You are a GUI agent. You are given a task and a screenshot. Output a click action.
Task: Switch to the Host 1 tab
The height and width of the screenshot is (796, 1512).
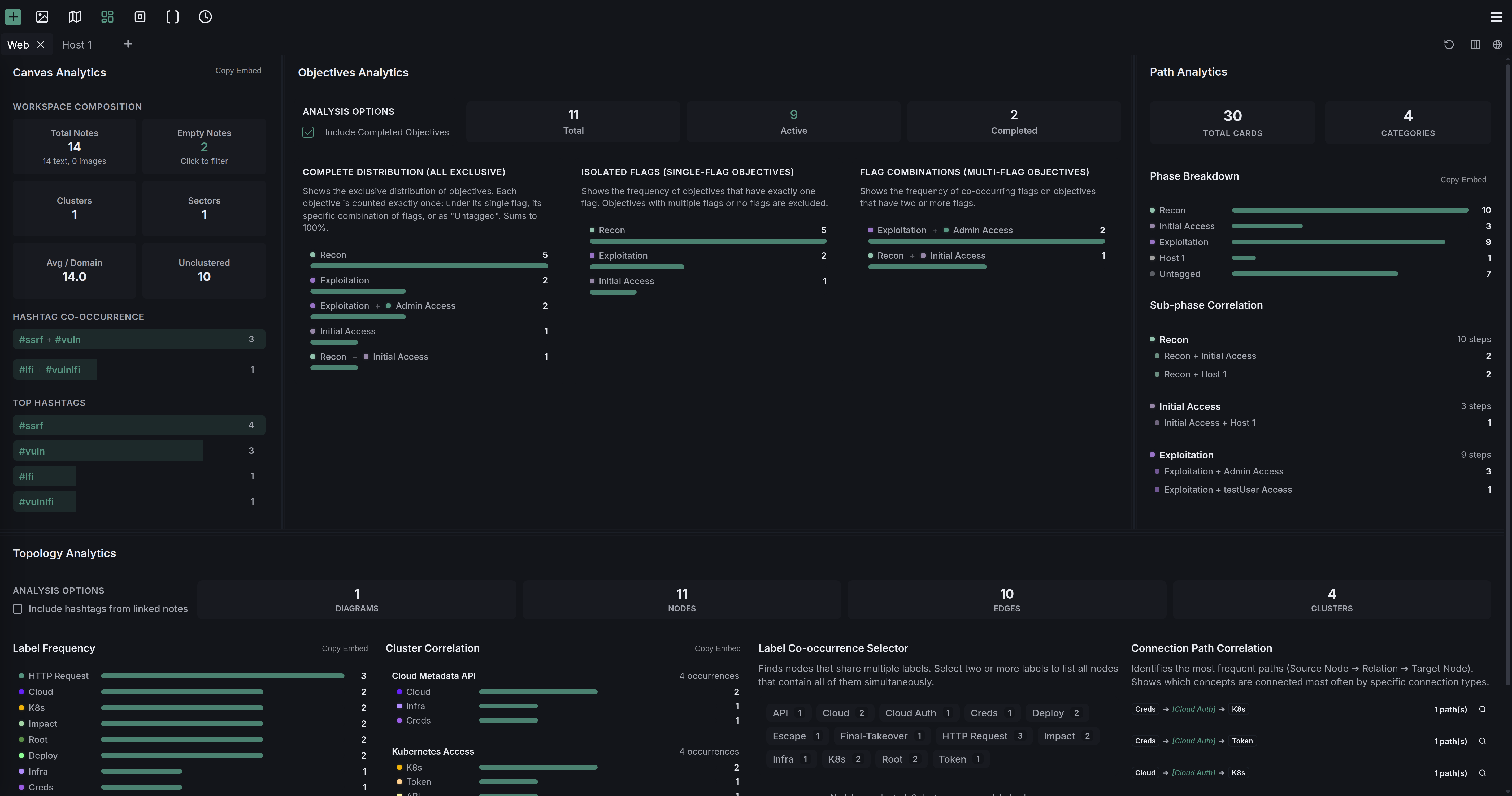pyautogui.click(x=77, y=45)
